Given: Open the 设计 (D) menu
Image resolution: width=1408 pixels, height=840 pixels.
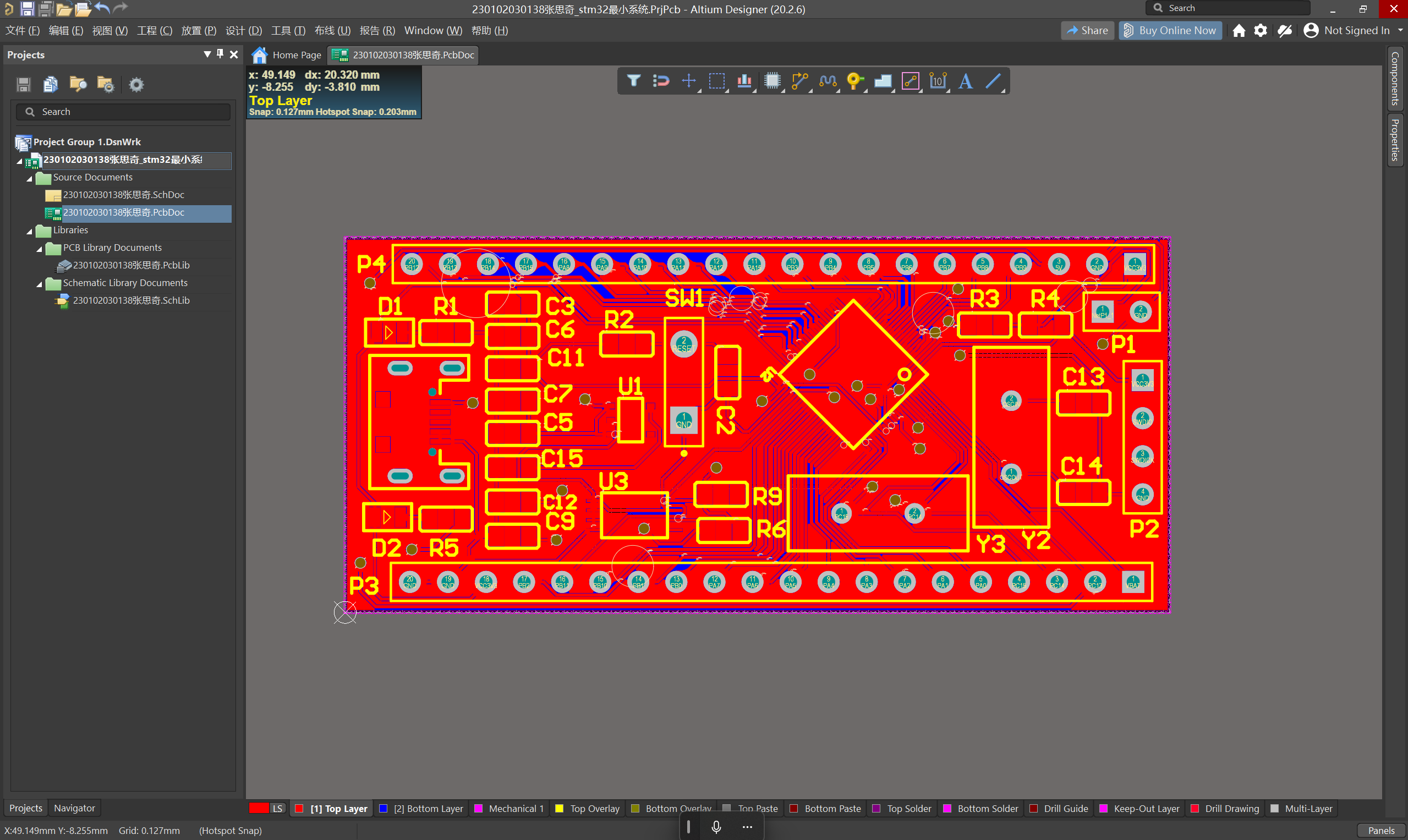Looking at the screenshot, I should tap(243, 31).
